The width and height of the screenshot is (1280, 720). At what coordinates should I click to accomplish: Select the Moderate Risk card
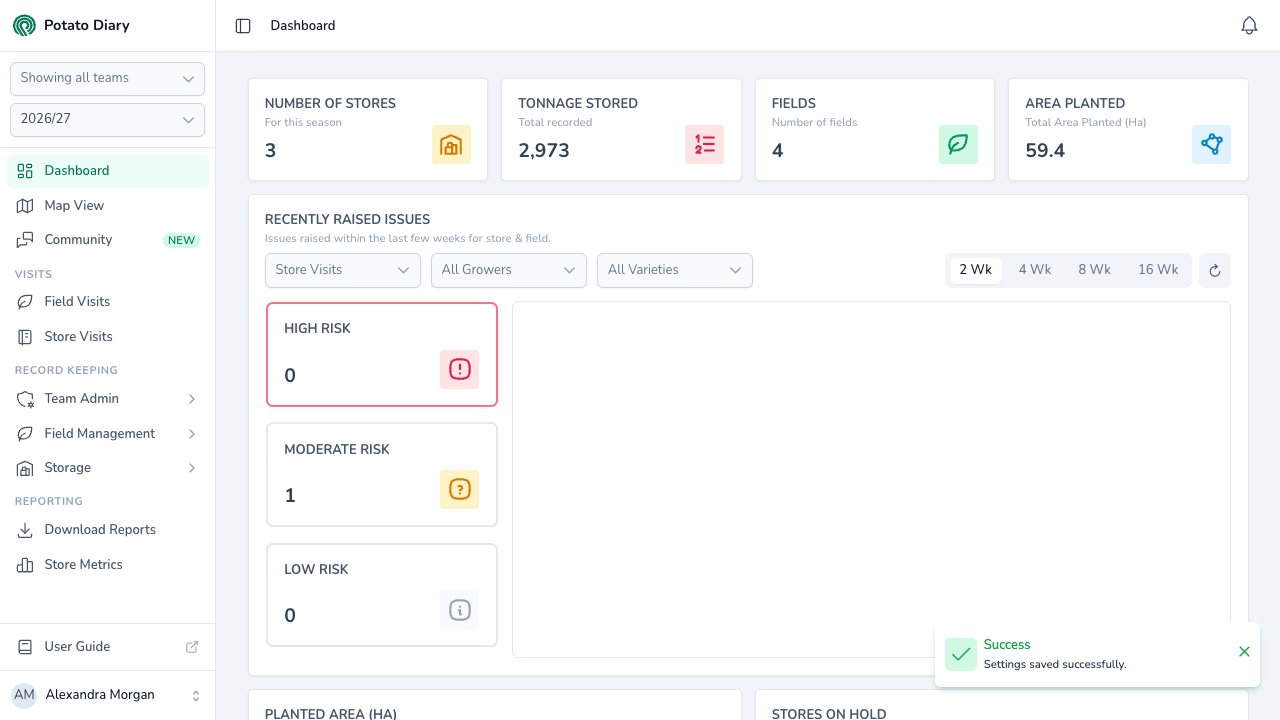(382, 475)
